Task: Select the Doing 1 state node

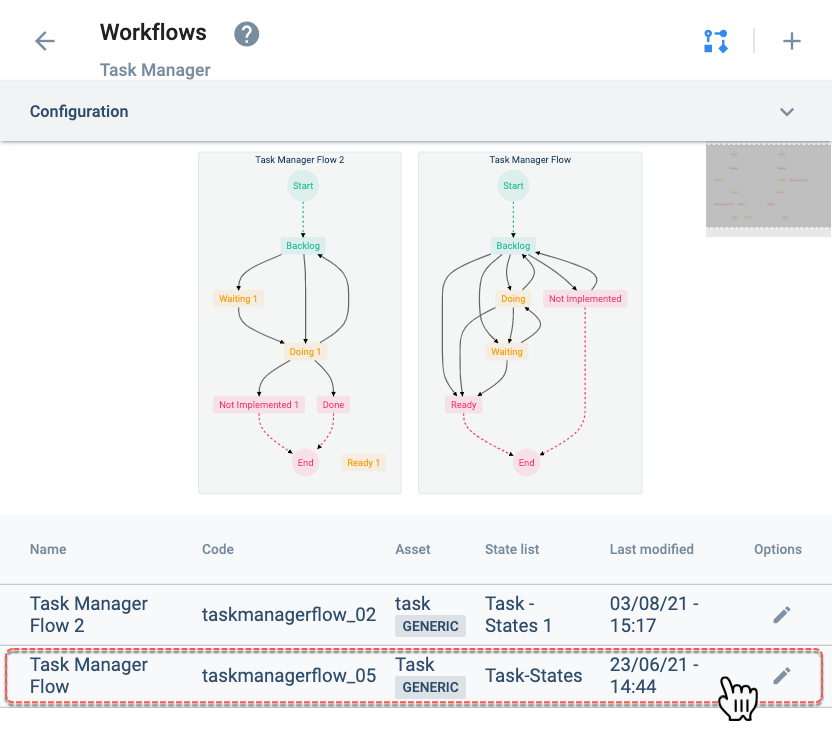Action: tap(305, 352)
